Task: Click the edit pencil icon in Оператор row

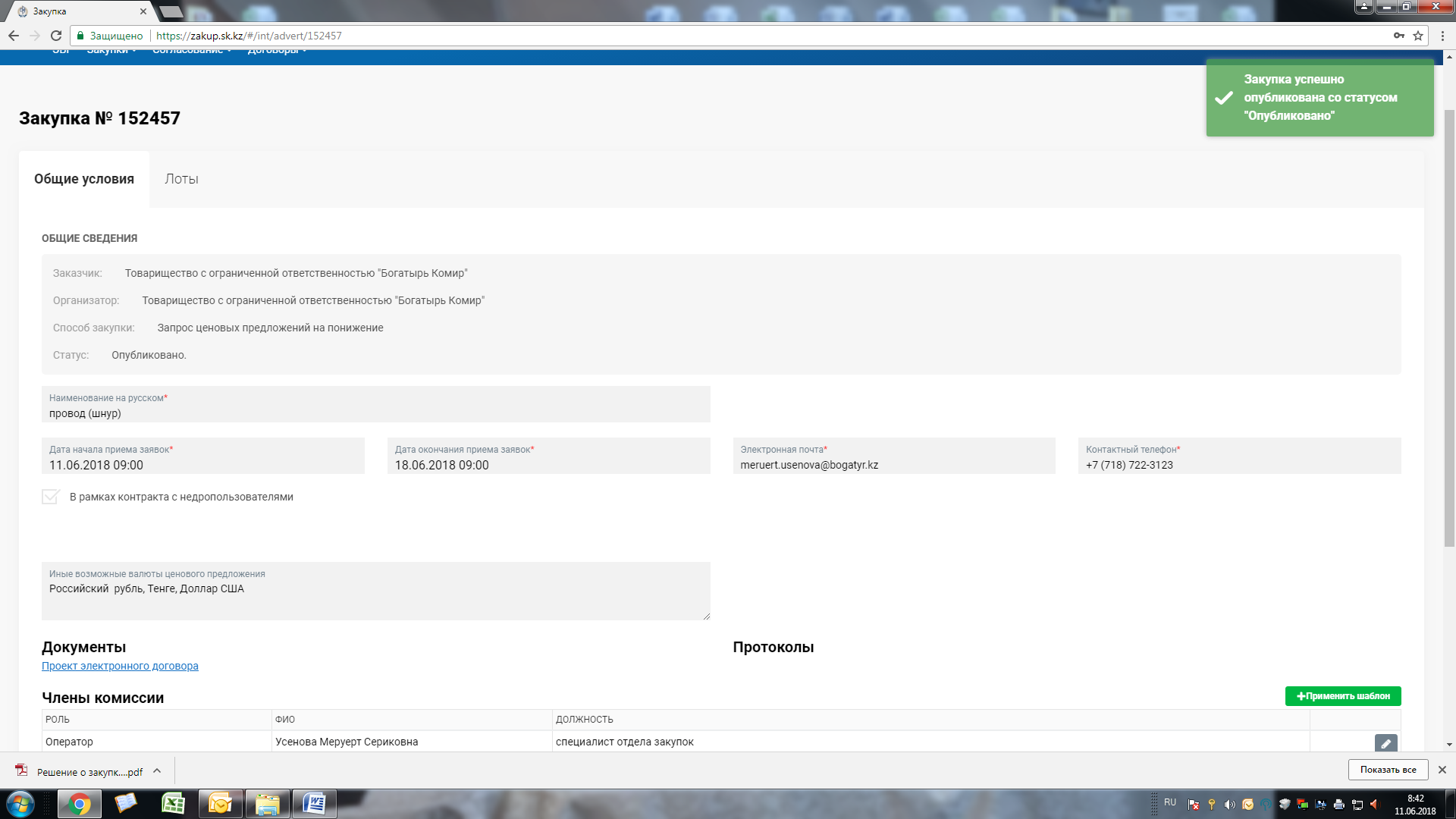Action: point(1385,743)
